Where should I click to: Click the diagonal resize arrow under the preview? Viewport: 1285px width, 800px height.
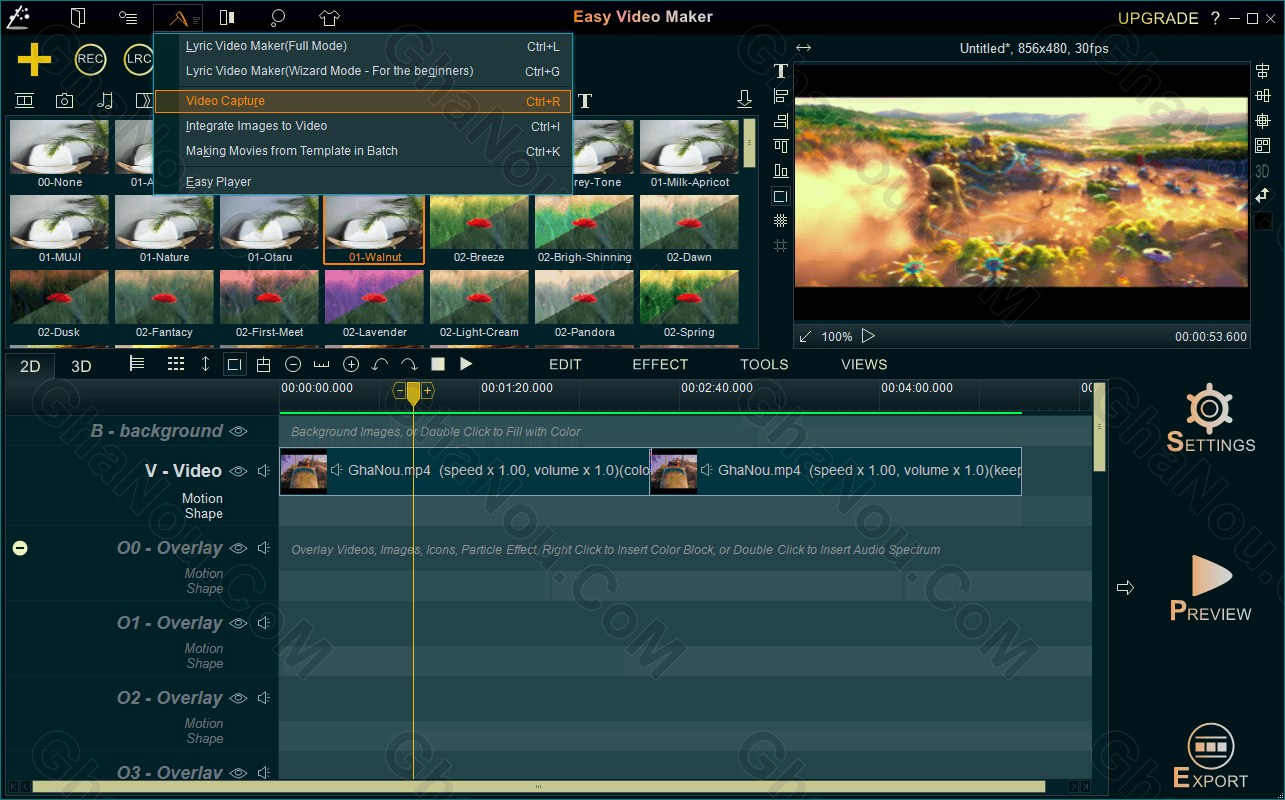806,336
